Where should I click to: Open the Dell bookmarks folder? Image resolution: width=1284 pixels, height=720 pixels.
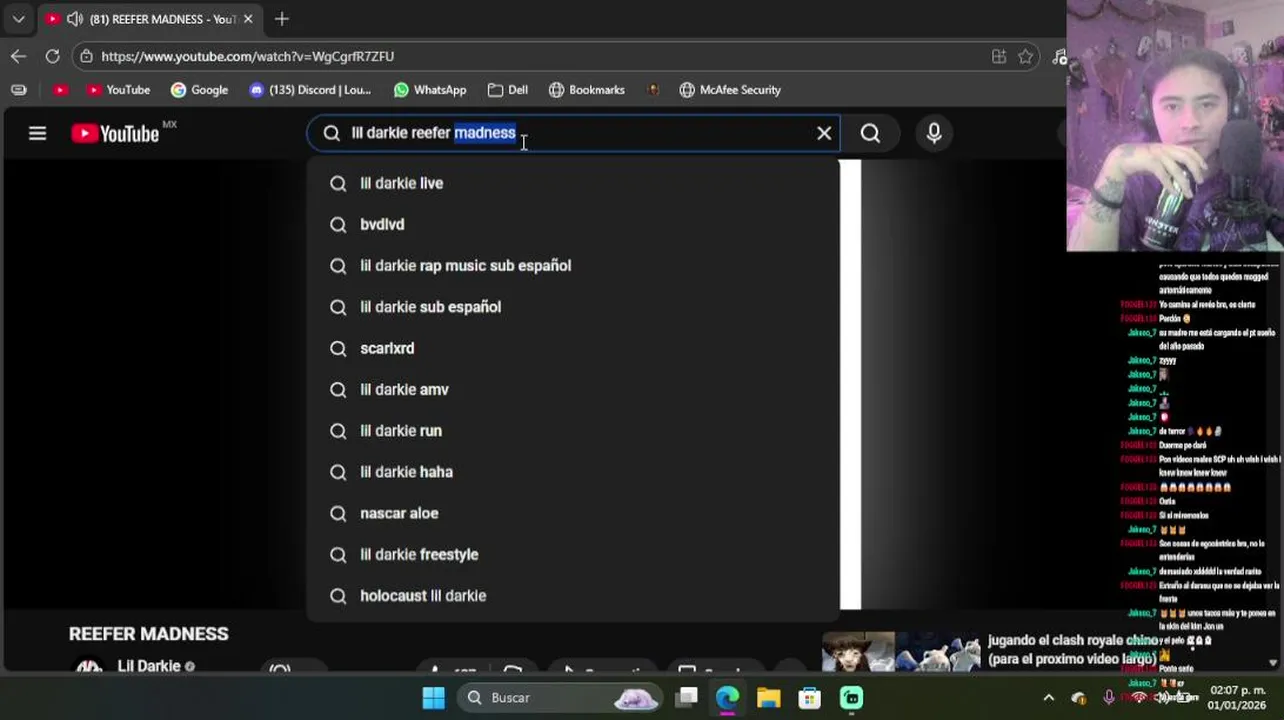(508, 90)
